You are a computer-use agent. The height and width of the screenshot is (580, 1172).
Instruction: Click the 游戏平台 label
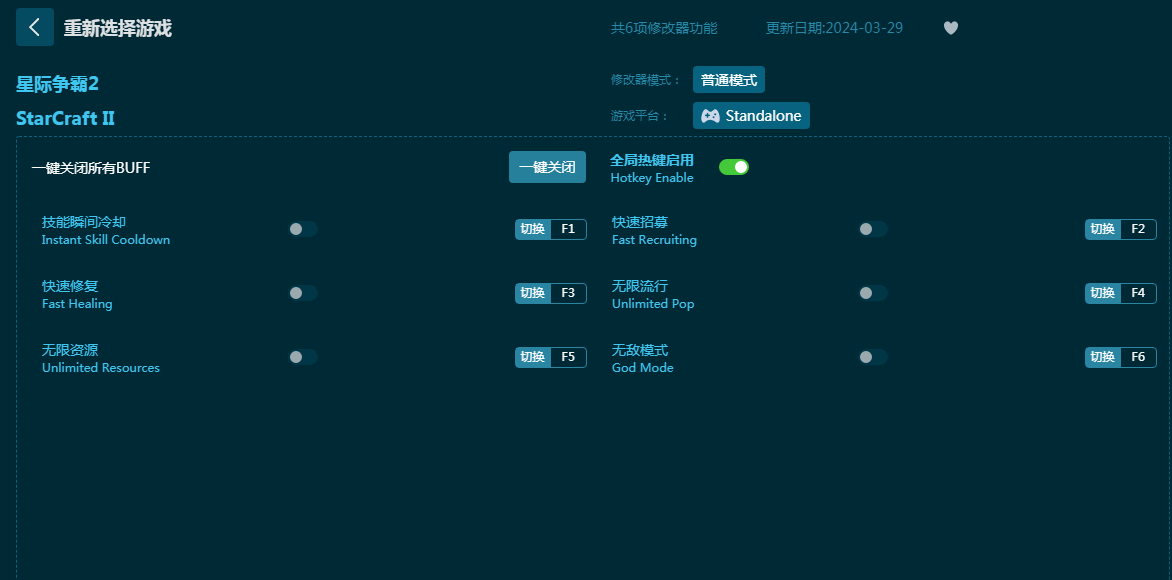[x=640, y=116]
